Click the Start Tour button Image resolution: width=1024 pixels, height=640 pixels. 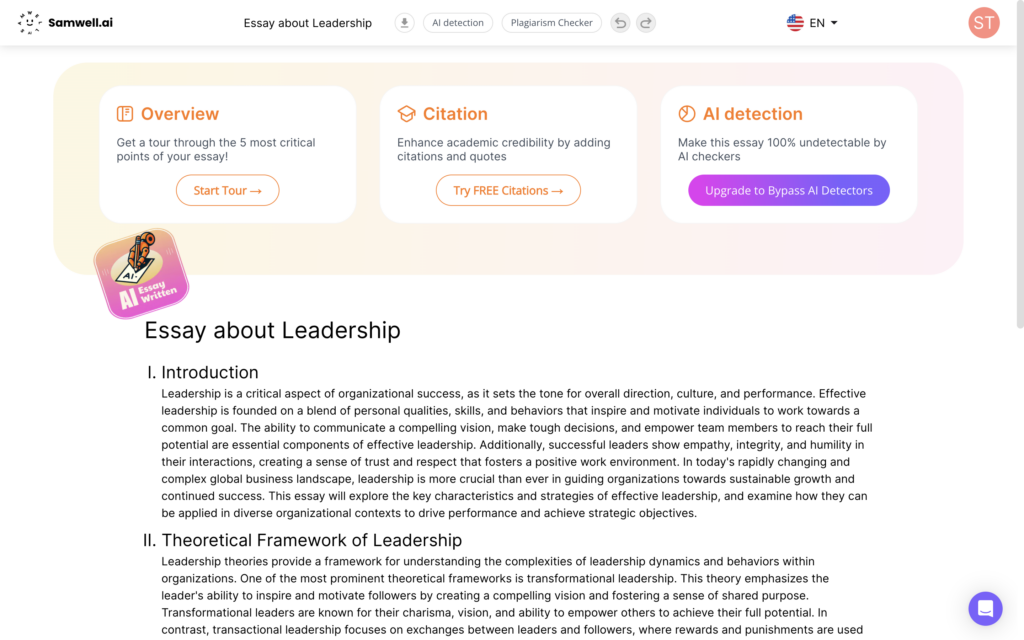pos(227,190)
